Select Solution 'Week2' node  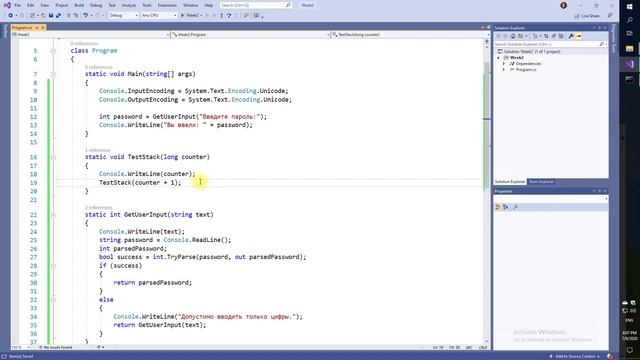coord(532,52)
